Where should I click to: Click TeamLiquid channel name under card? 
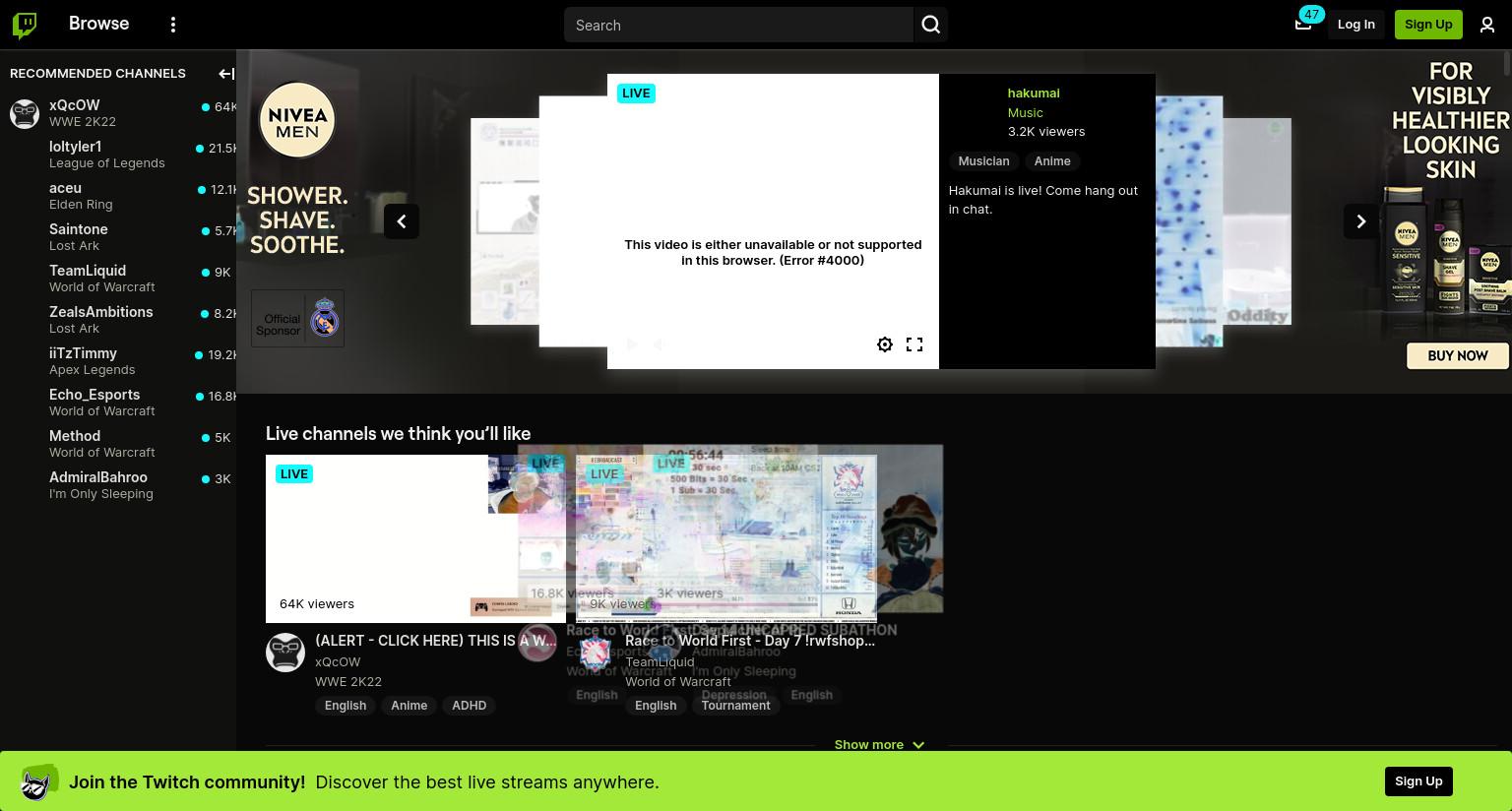[x=660, y=661]
